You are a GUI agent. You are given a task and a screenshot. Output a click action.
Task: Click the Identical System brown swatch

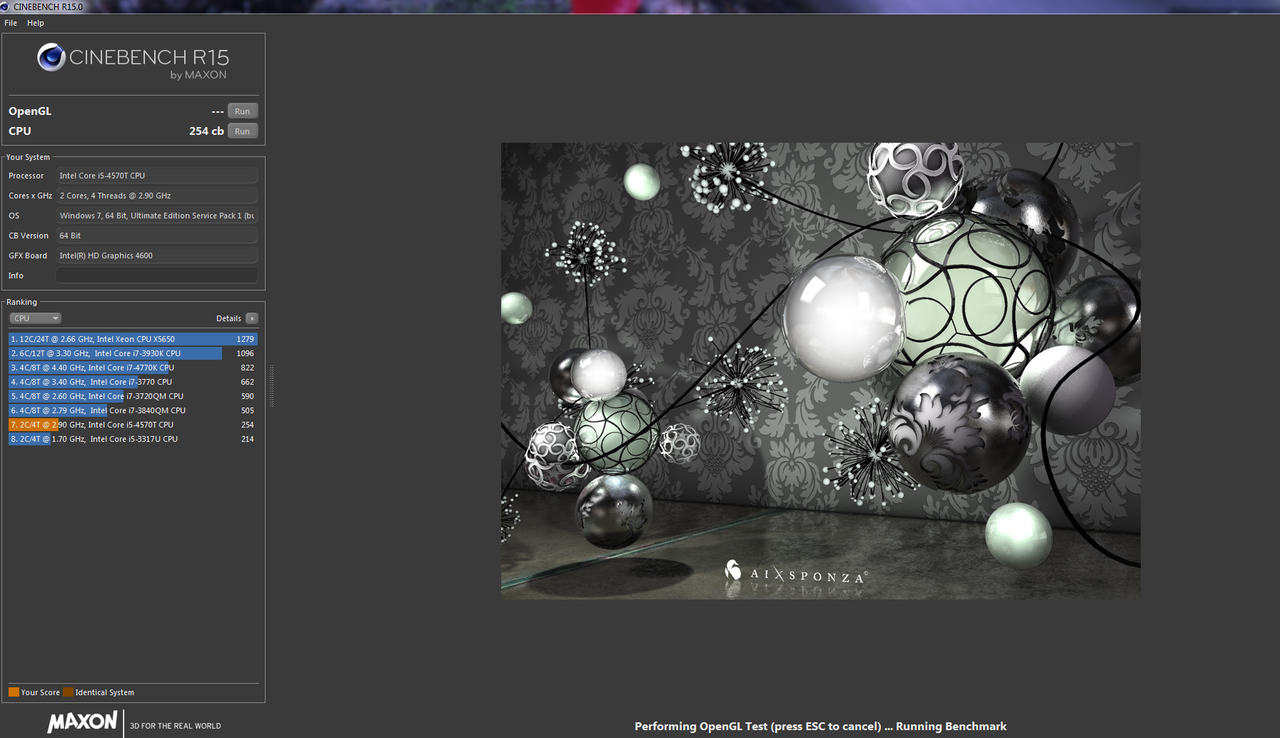pyautogui.click(x=68, y=692)
